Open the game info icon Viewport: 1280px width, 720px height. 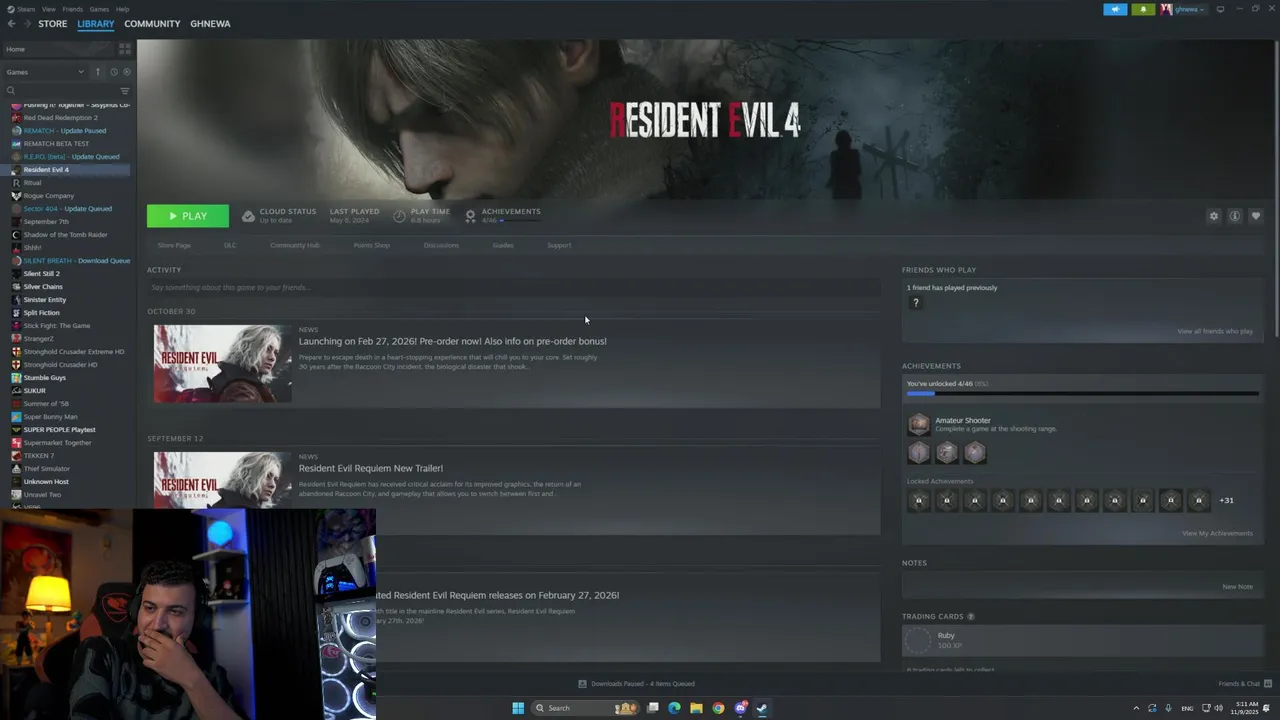[1235, 216]
